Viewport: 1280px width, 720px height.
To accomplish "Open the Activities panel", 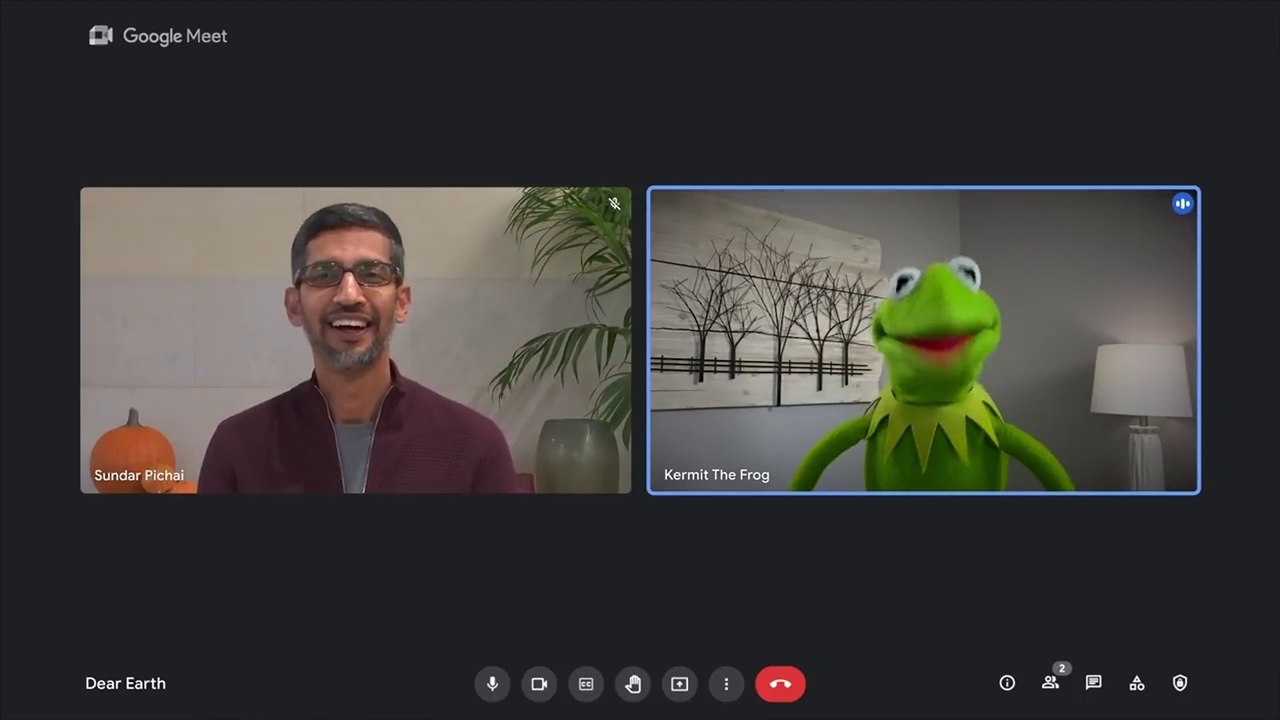I will [x=1137, y=683].
